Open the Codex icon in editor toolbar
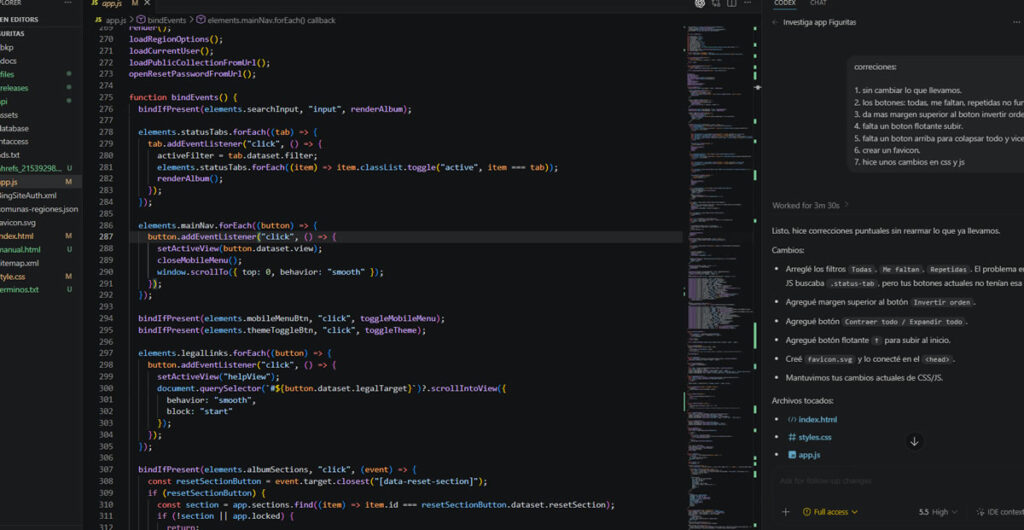 [x=700, y=4]
